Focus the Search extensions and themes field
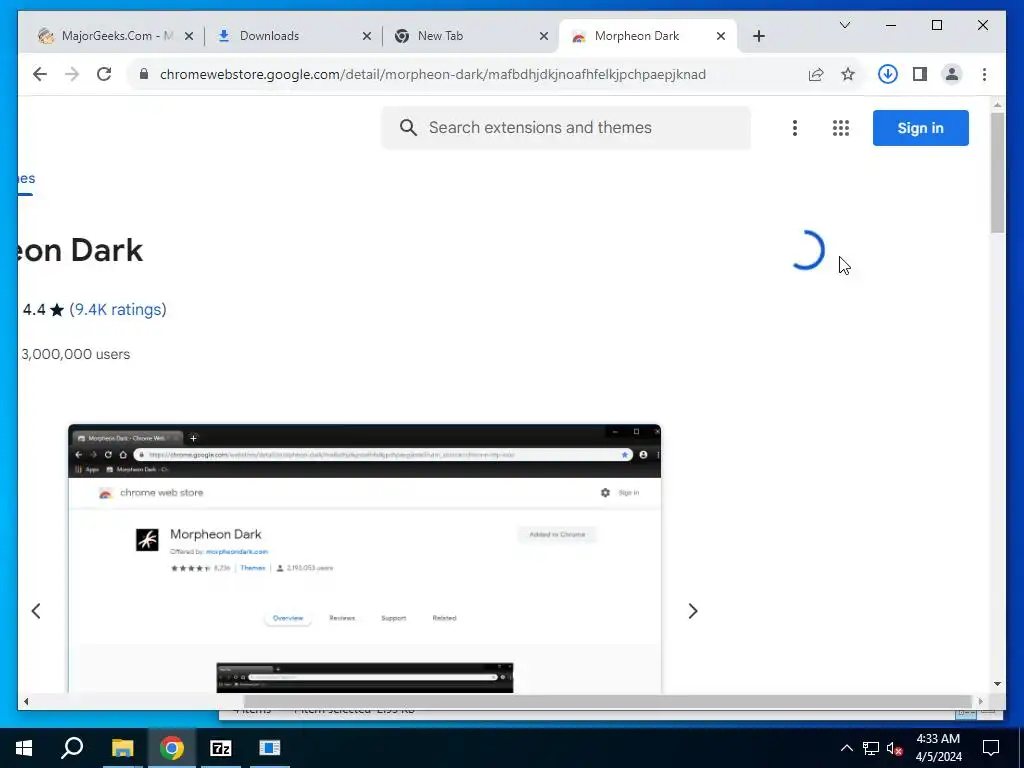This screenshot has width=1024, height=768. pos(566,128)
